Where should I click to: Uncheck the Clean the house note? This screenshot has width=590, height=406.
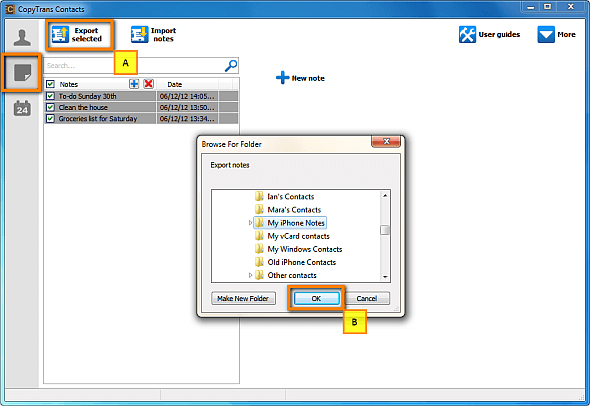[x=50, y=107]
